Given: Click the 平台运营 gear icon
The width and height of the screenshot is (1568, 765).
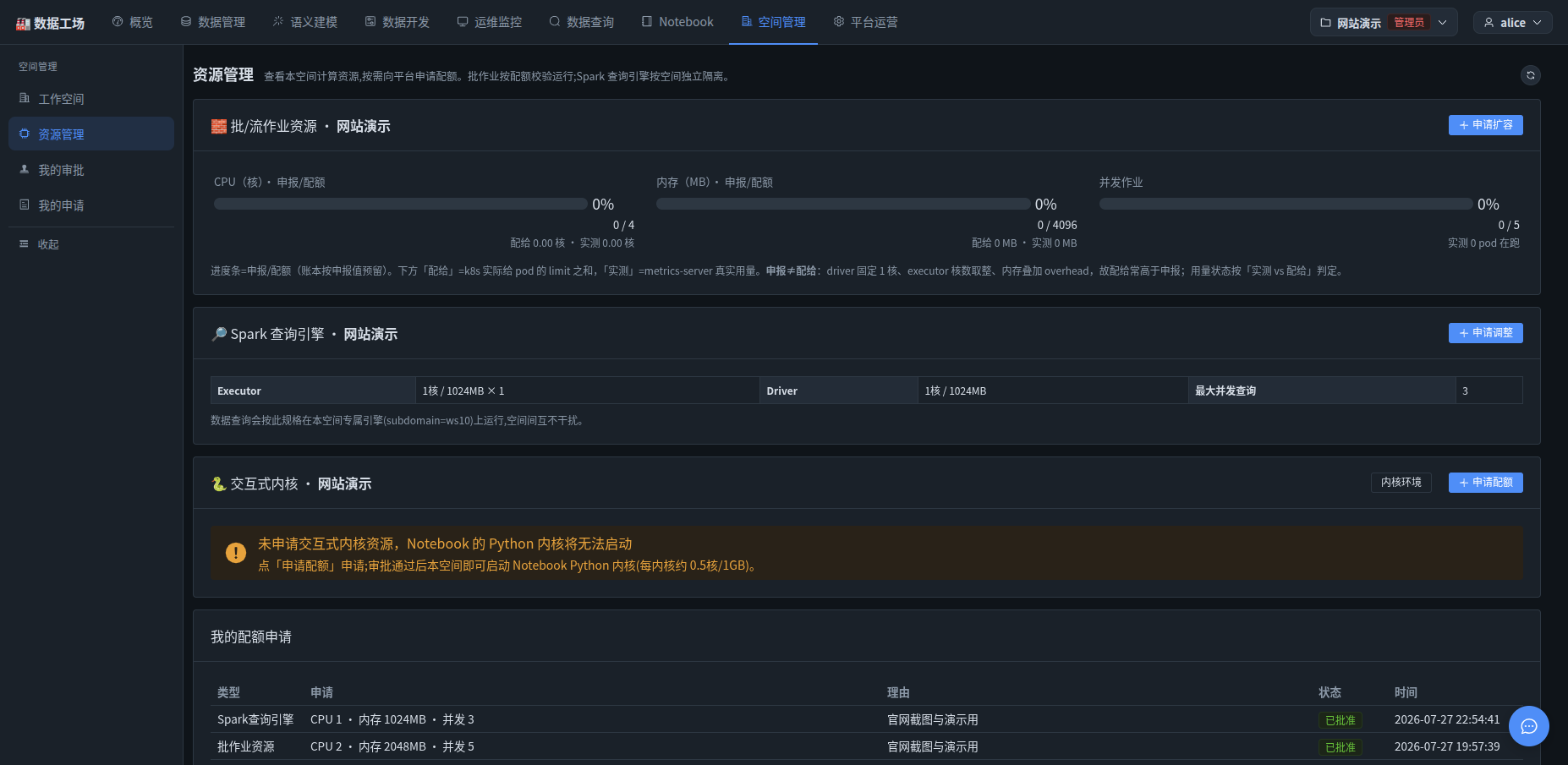Looking at the screenshot, I should click(839, 21).
